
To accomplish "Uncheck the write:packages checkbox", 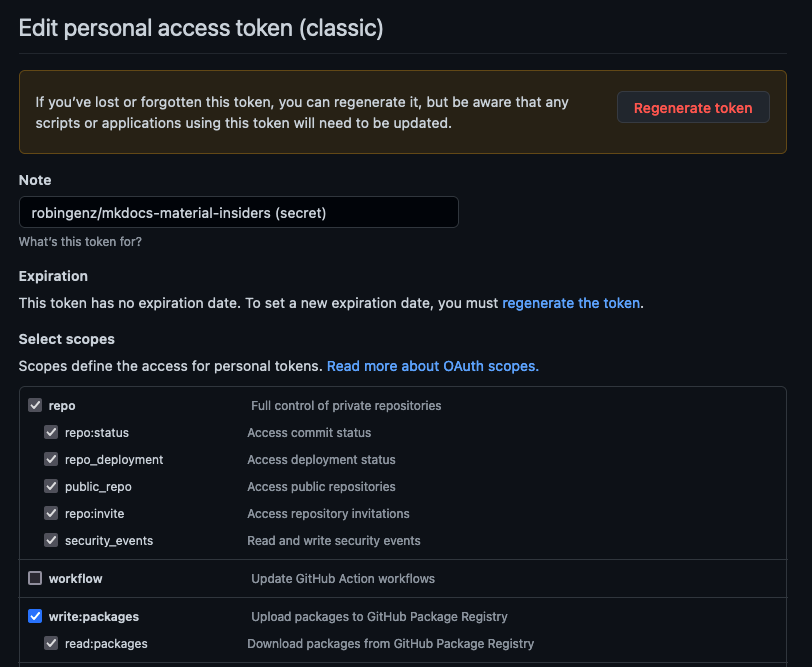I will tap(35, 616).
